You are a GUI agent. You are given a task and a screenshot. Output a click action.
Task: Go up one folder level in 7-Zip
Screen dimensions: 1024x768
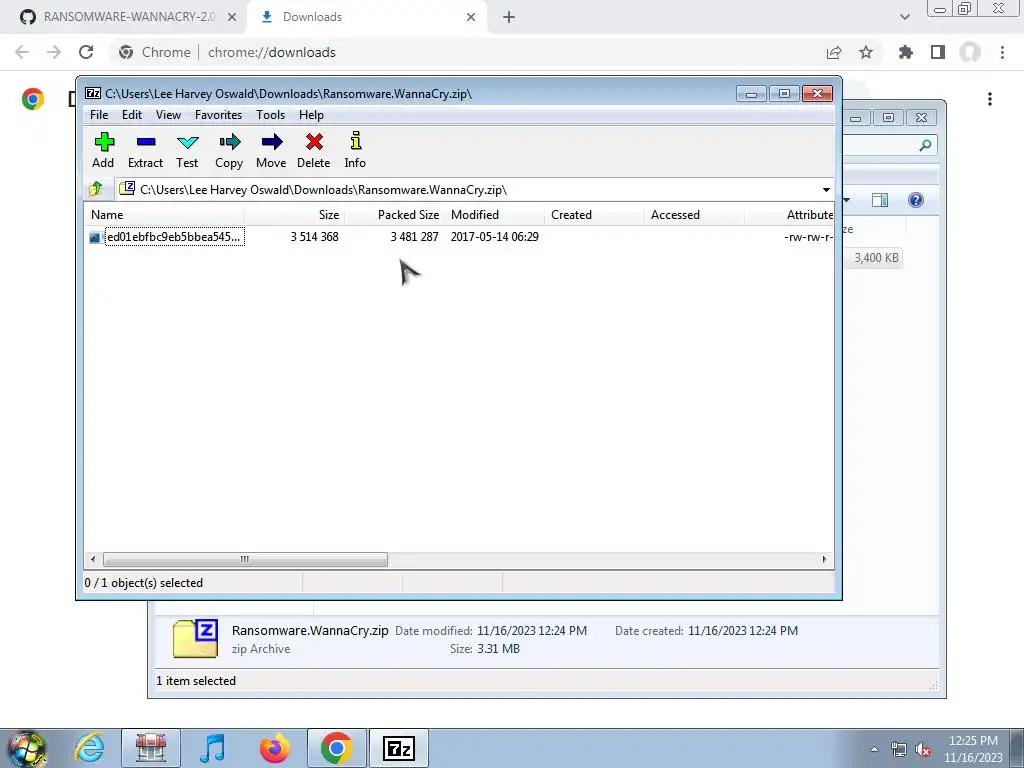click(x=96, y=189)
